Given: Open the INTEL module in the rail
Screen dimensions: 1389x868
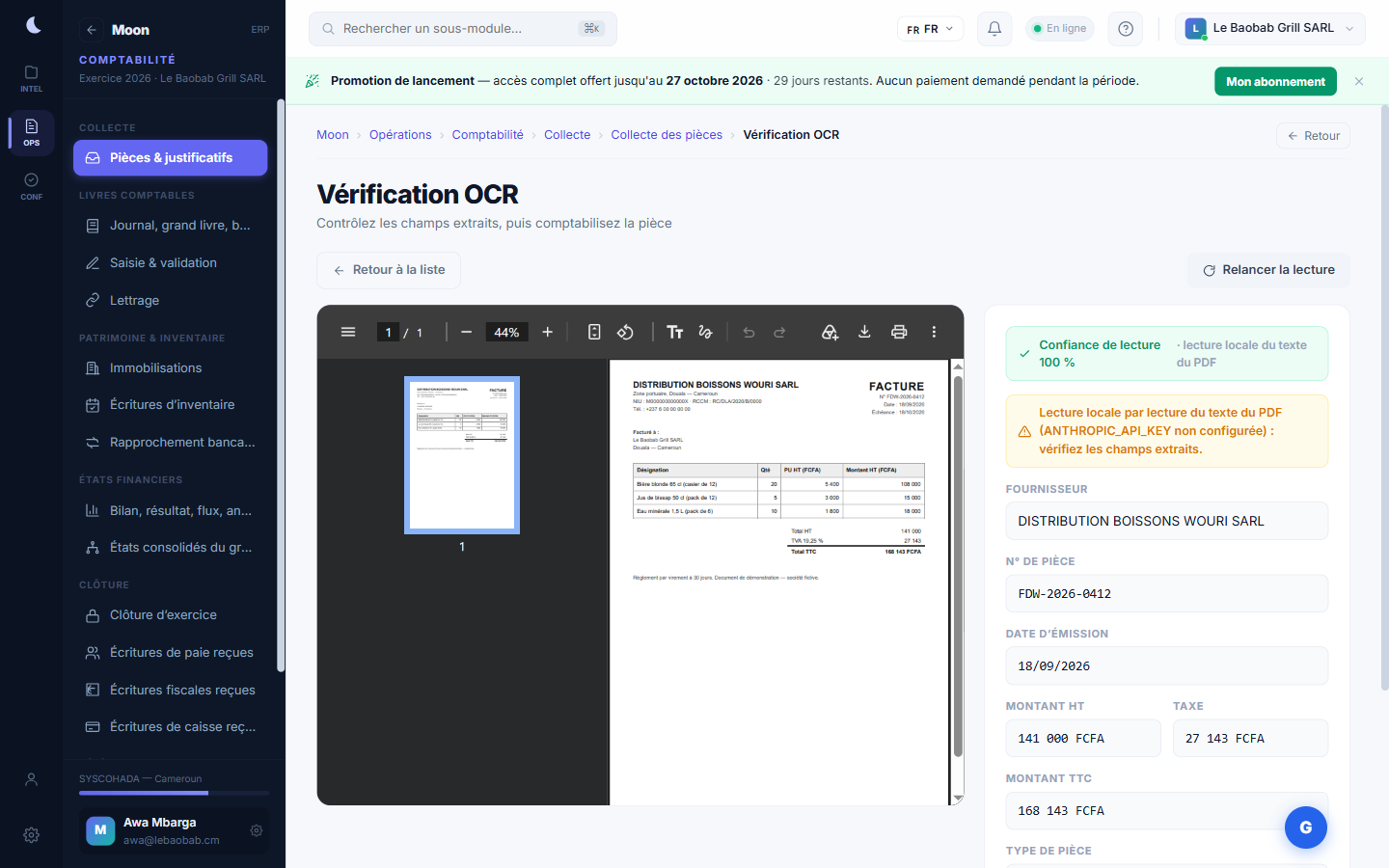Looking at the screenshot, I should point(32,79).
